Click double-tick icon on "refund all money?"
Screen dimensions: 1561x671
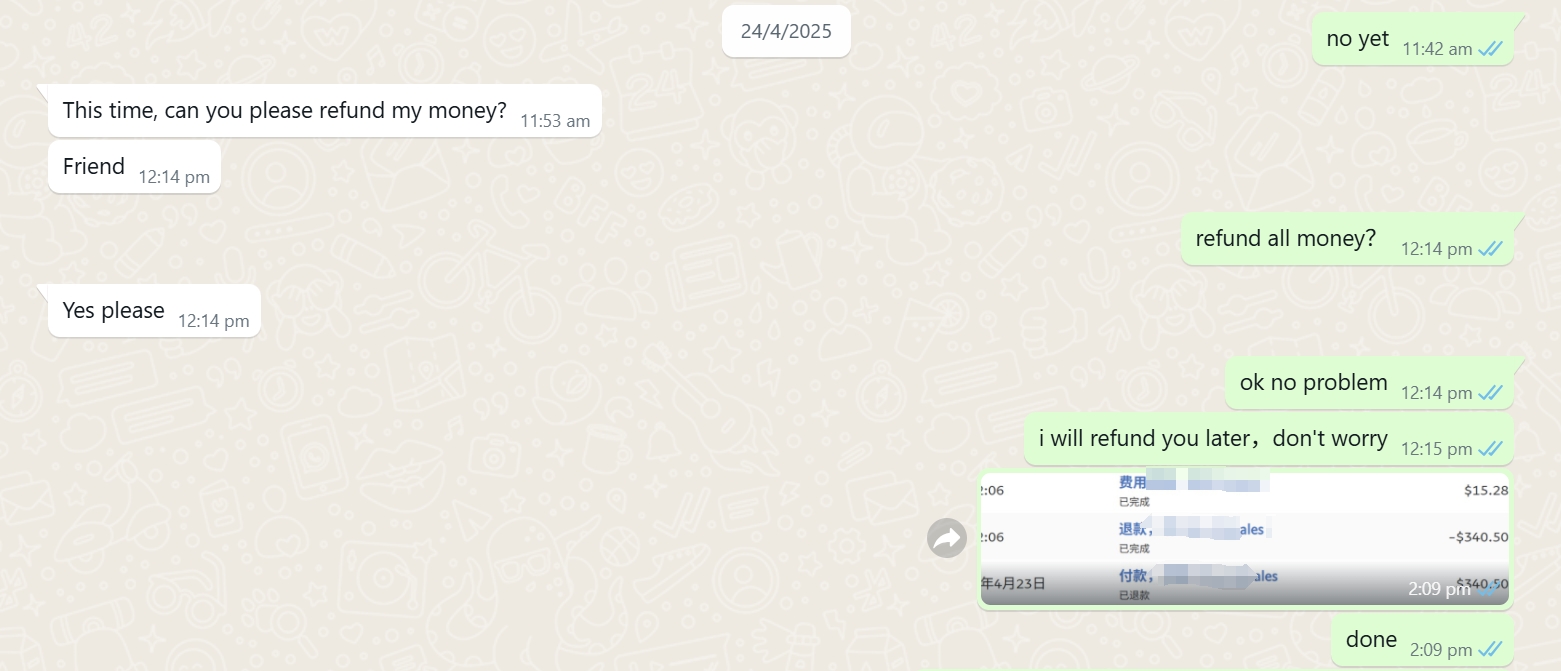(x=1490, y=249)
